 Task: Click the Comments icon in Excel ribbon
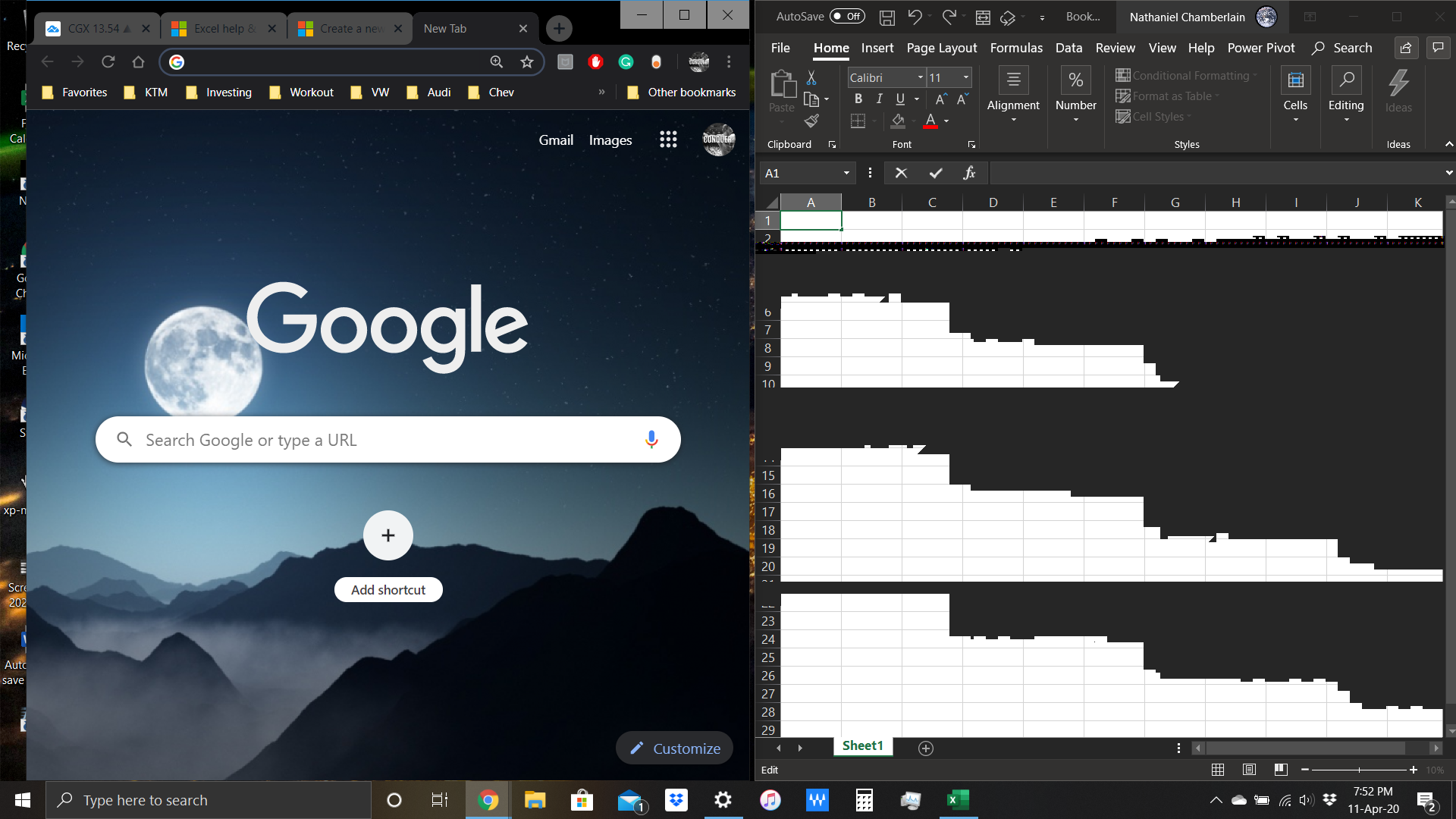(x=1438, y=48)
